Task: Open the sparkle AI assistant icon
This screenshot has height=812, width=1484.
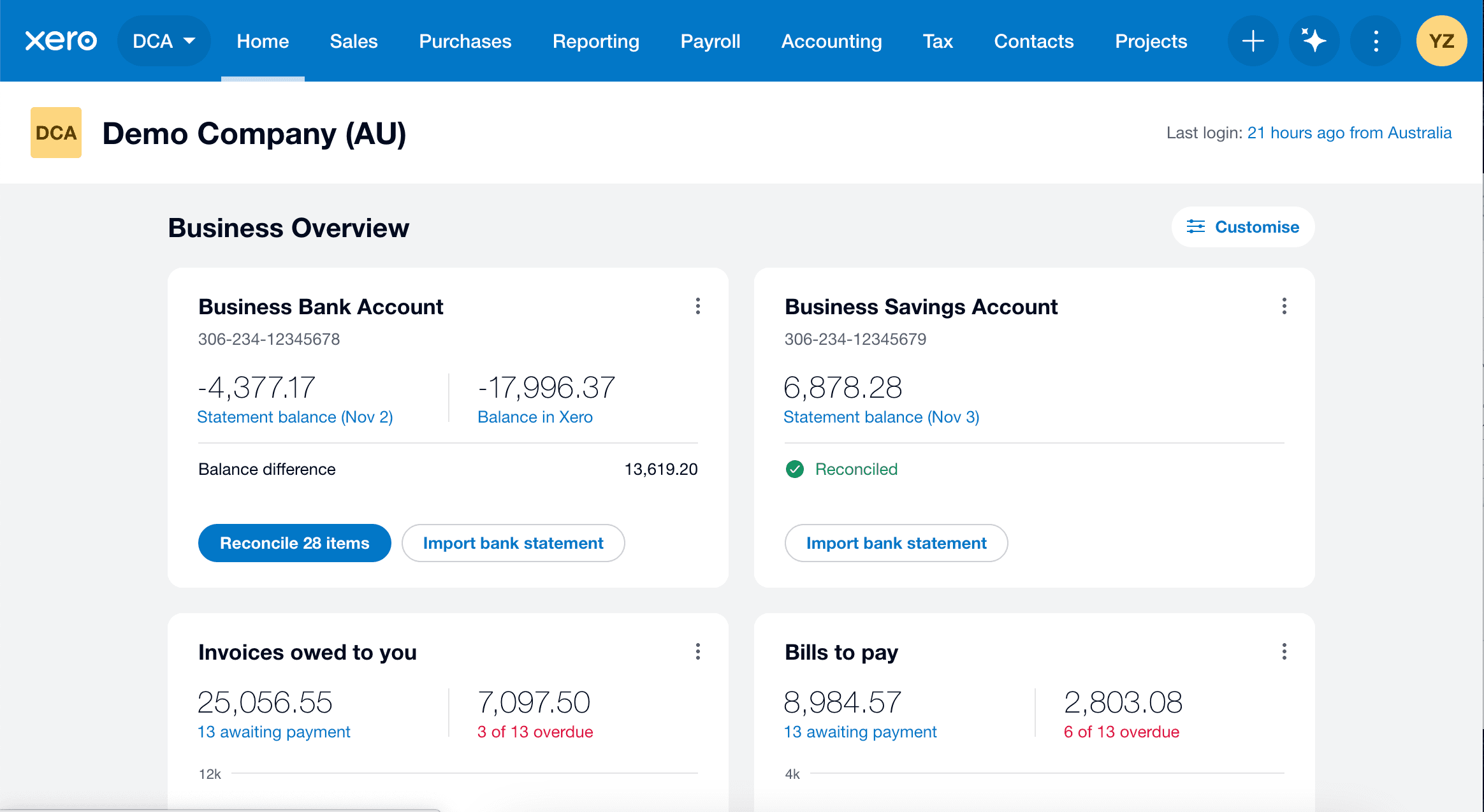Action: [x=1314, y=41]
